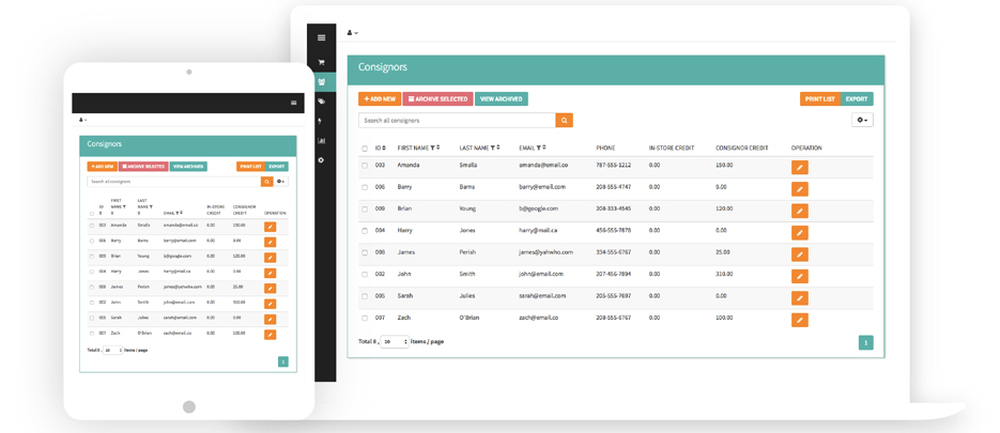Open the settings gear icon in laptop sidebar
The image size is (1000, 433).
pos(321,160)
